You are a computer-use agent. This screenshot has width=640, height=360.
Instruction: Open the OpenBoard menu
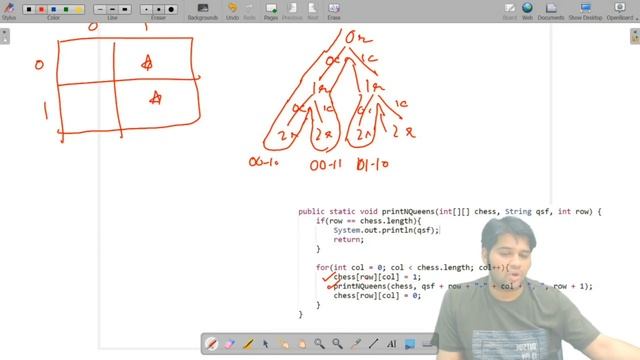click(x=621, y=11)
